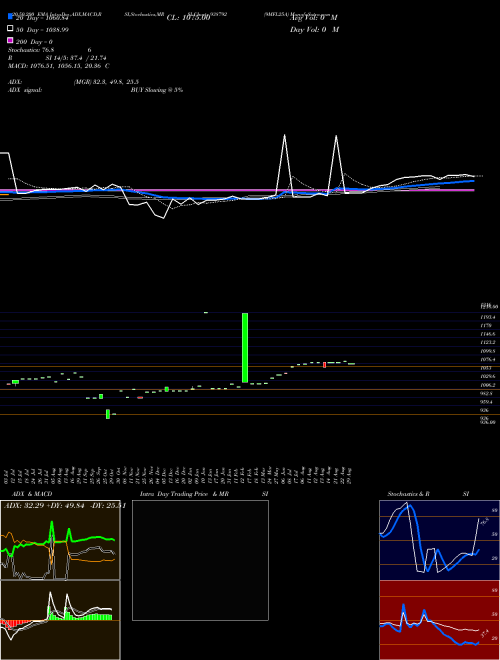Click the green candlestick at the 936 low

(x=108, y=414)
